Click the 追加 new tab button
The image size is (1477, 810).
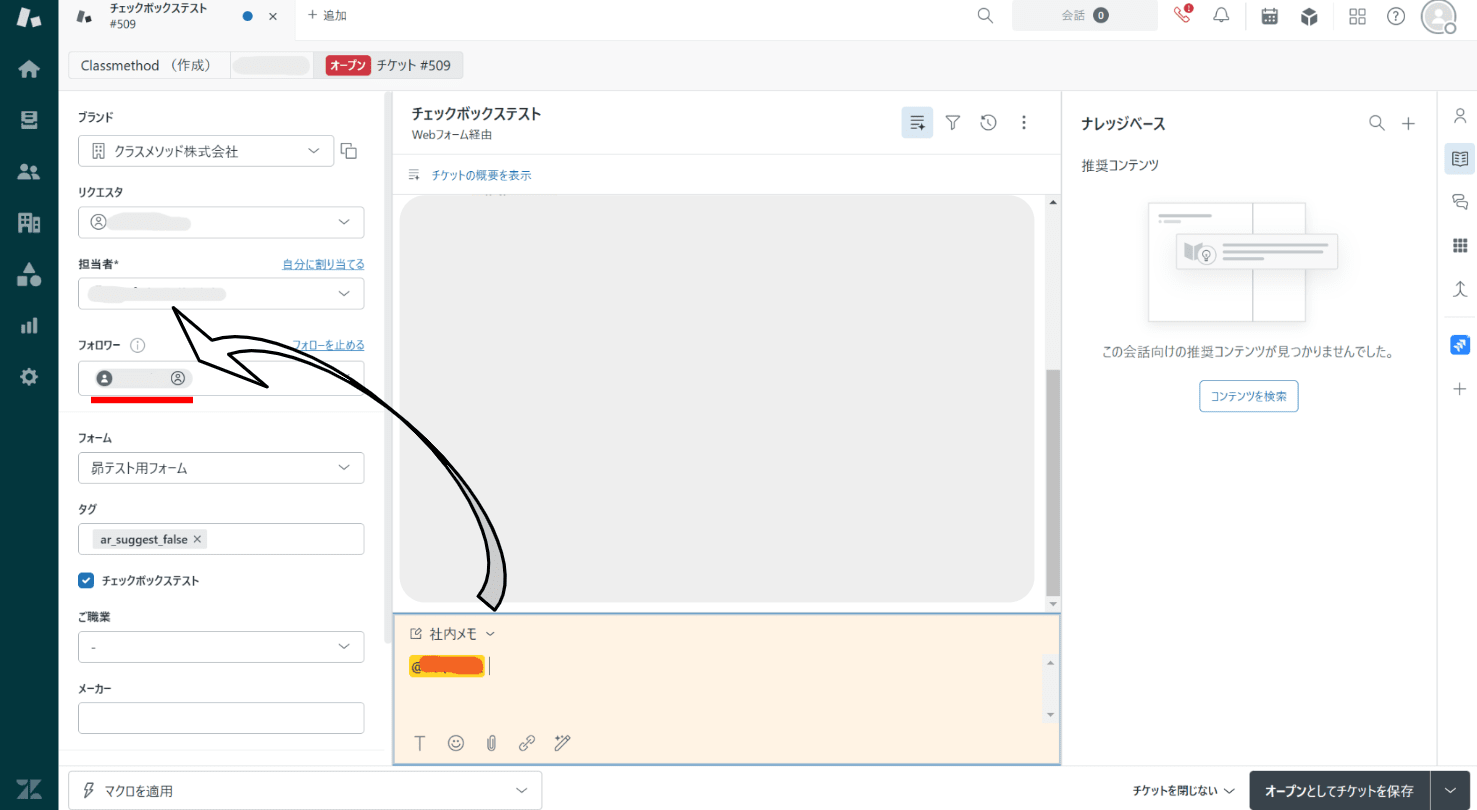[x=327, y=16]
